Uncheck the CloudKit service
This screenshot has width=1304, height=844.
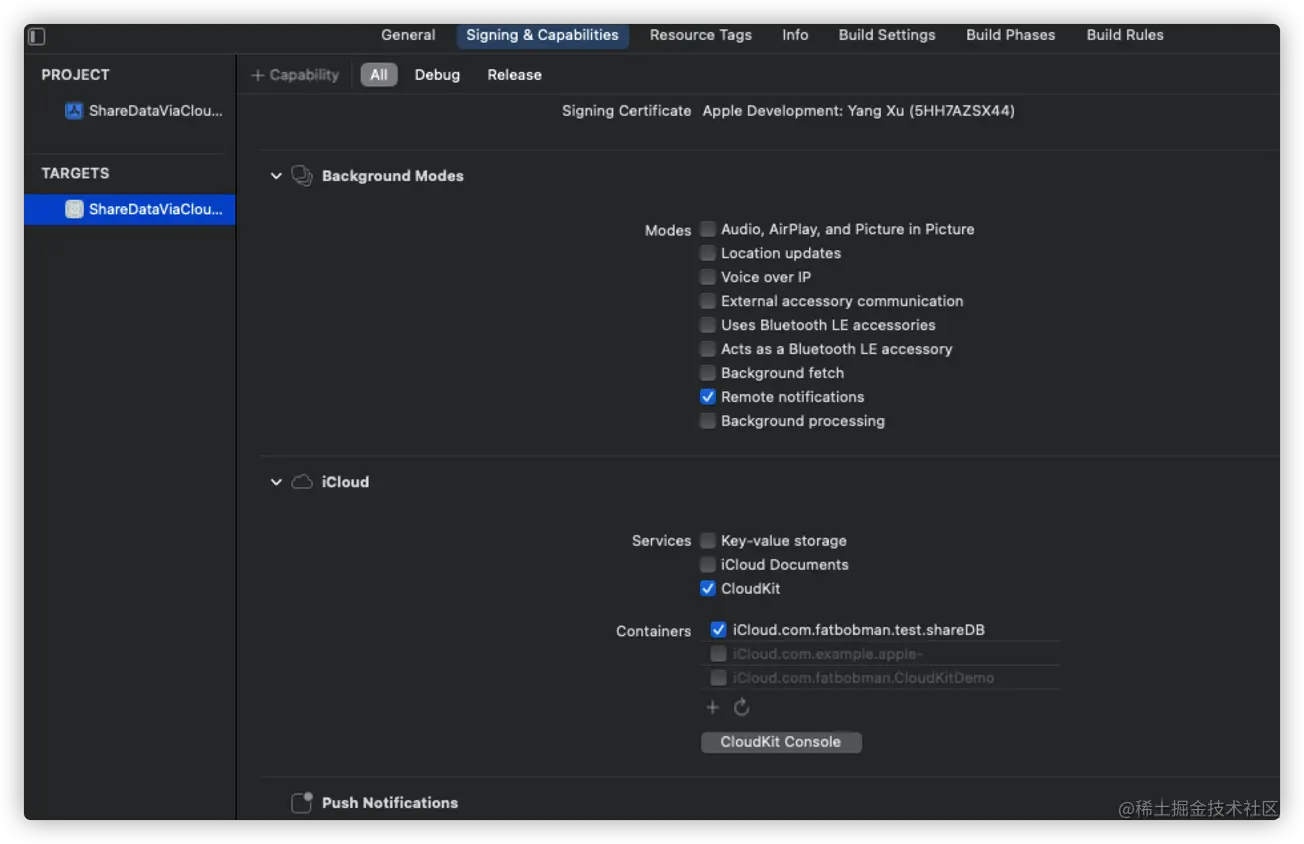click(708, 589)
